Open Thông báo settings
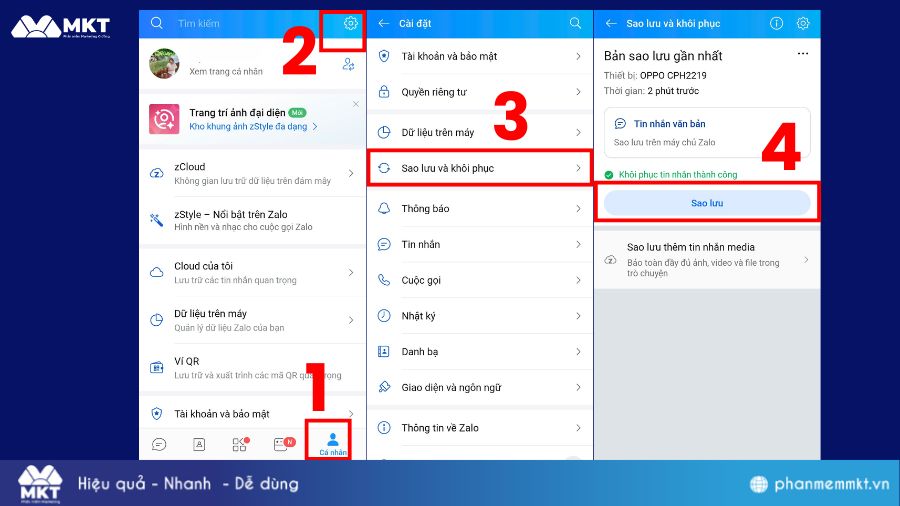This screenshot has height=506, width=900. click(479, 209)
